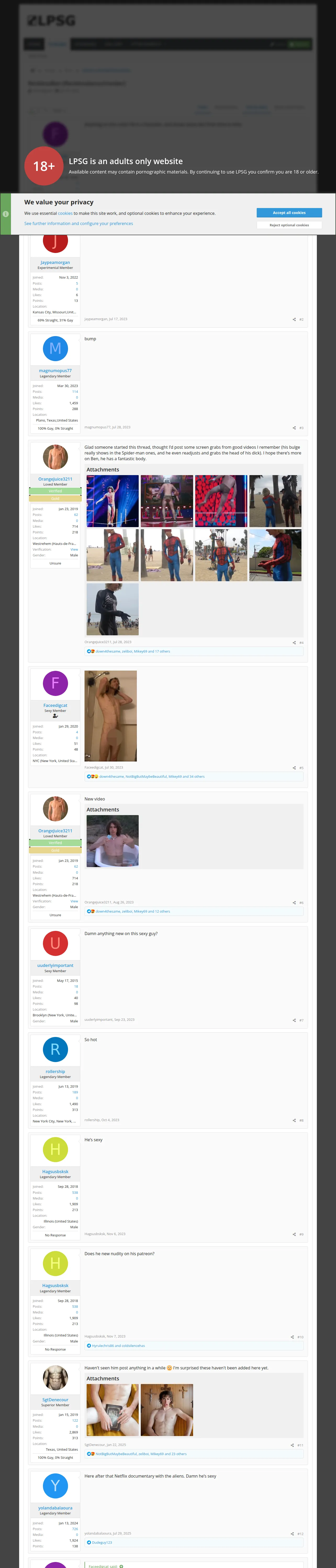336x1568 pixels.
Task: Go to uuderlyimportant's profile link
Action: click(x=55, y=965)
